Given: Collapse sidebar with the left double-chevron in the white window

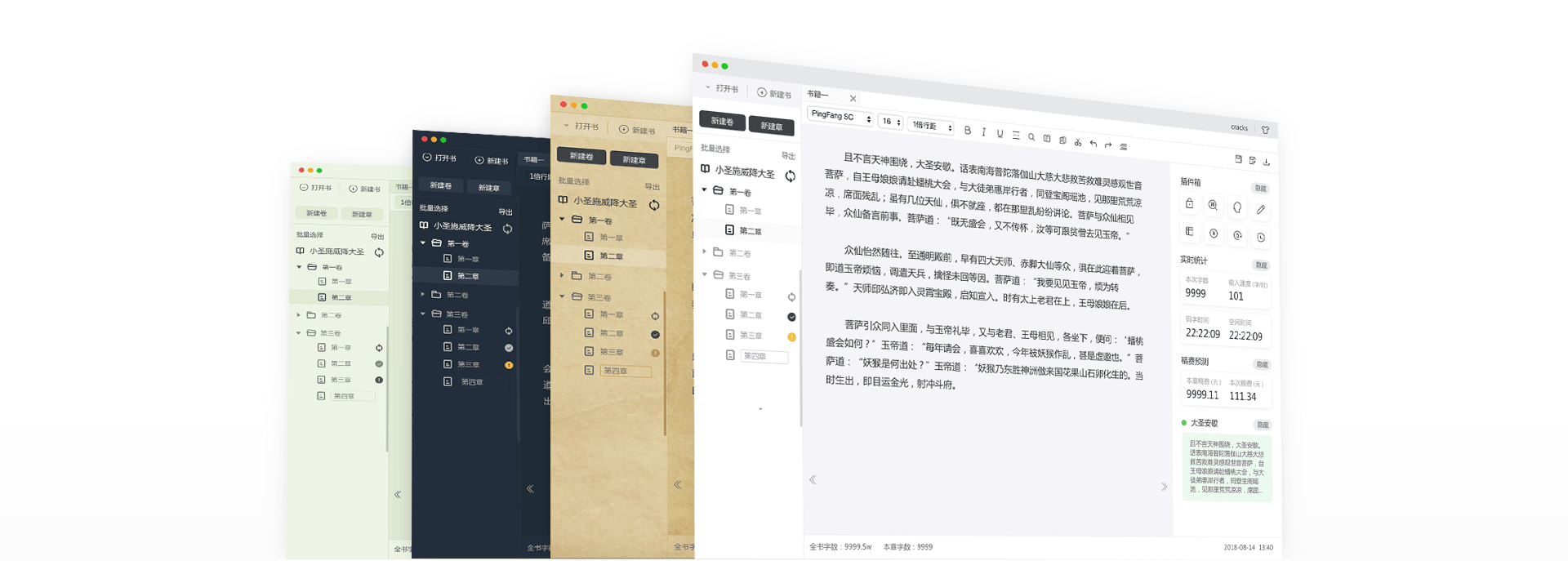Looking at the screenshot, I should (813, 480).
